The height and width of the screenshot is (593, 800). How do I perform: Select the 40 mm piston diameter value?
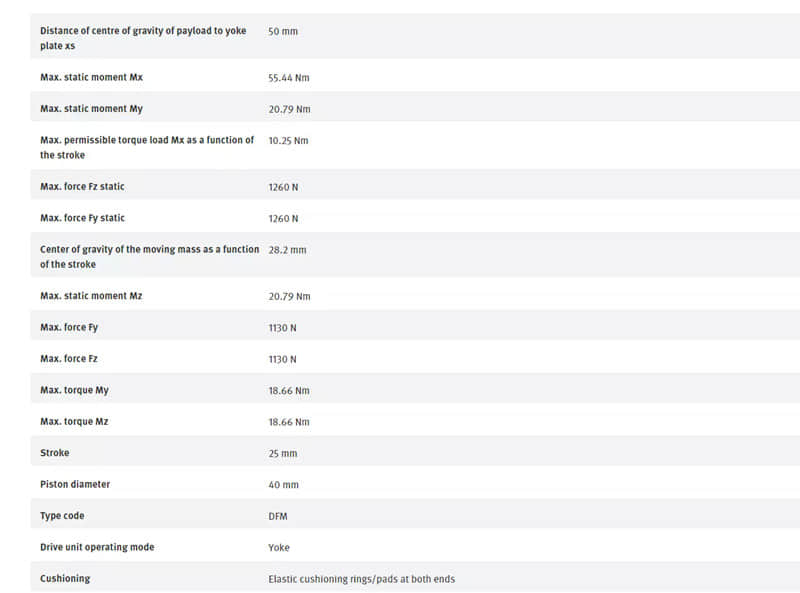click(x=283, y=484)
